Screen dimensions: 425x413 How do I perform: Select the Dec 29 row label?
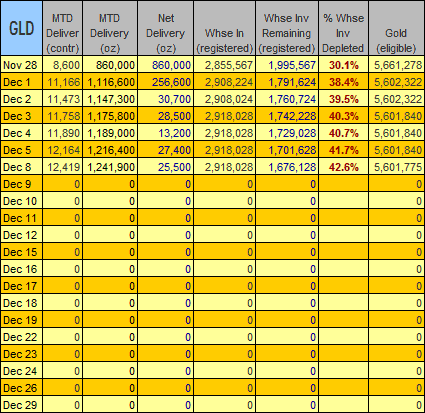click(21, 405)
